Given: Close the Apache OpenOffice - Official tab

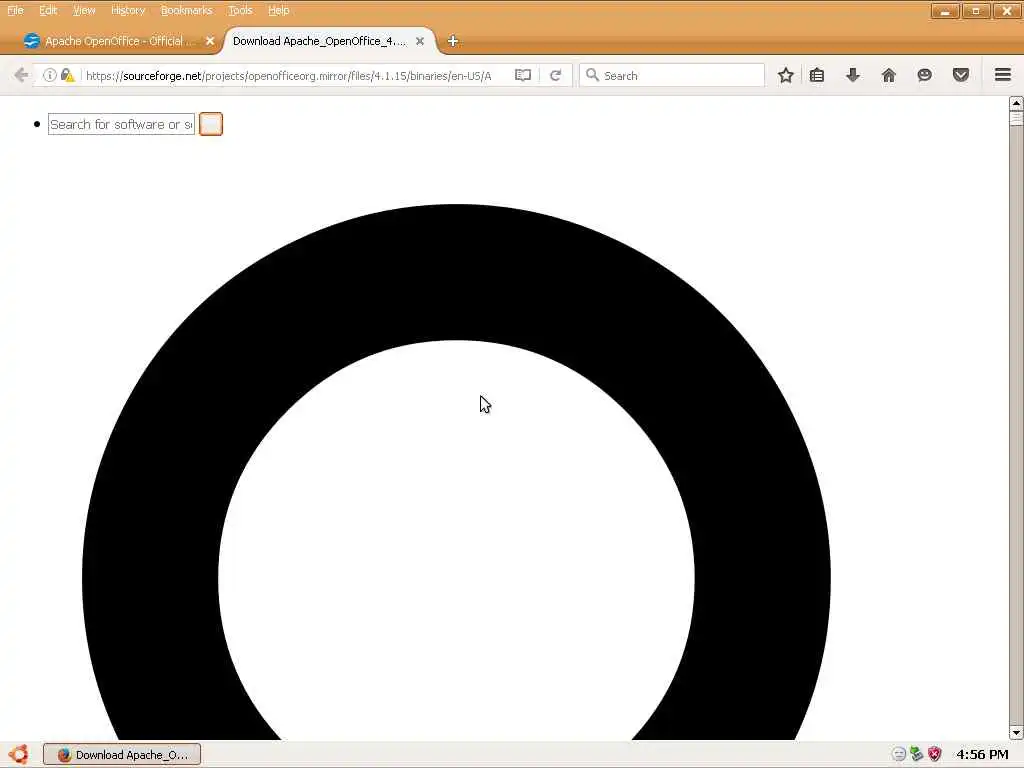Looking at the screenshot, I should click(210, 41).
